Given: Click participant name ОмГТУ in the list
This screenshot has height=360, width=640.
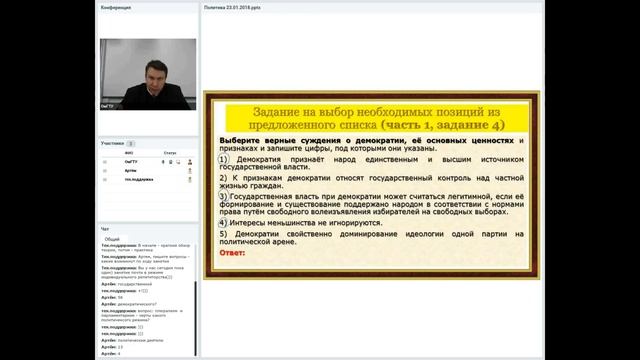Looking at the screenshot, I should pos(131,162).
